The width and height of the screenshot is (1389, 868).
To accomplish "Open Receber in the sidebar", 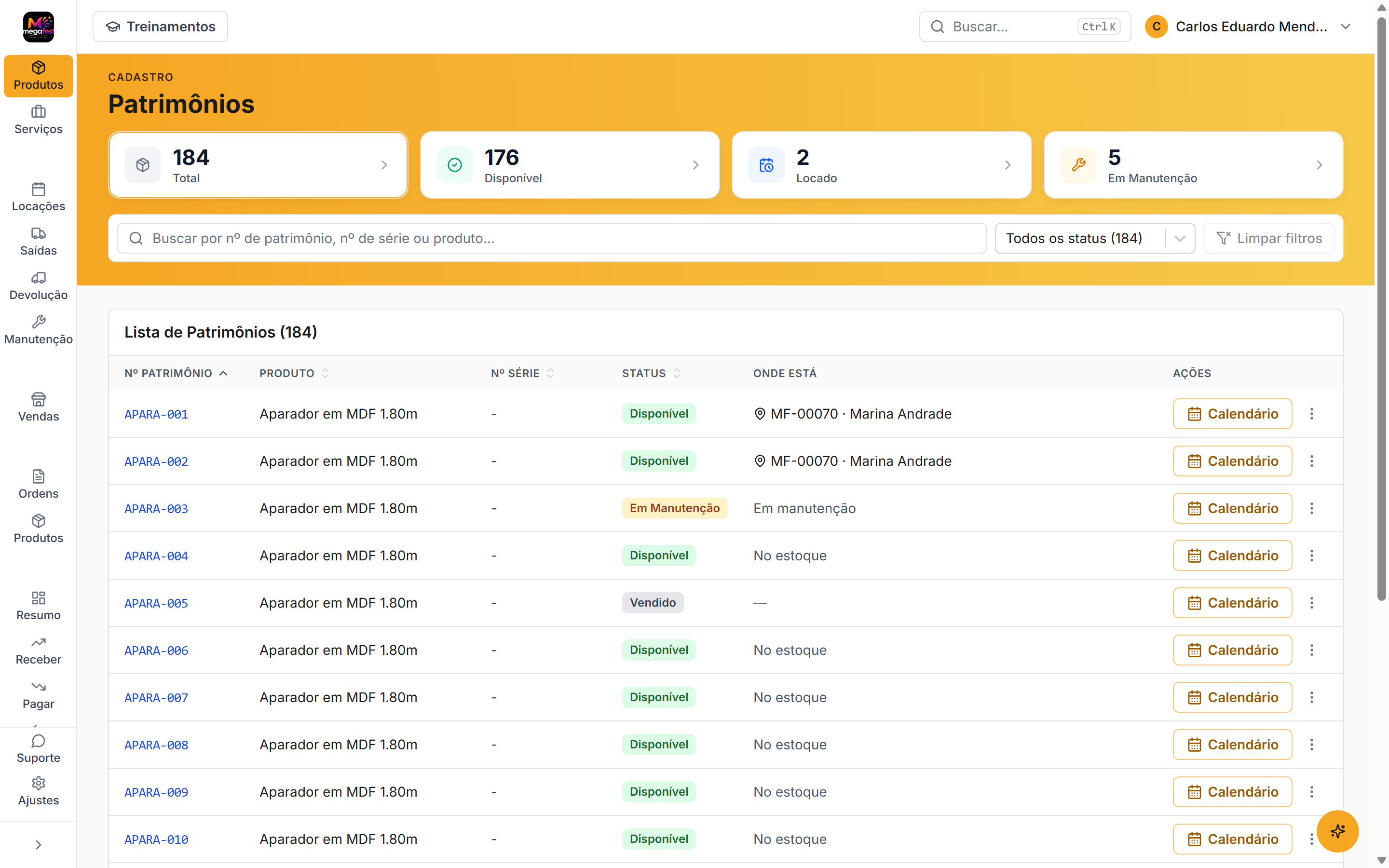I will pyautogui.click(x=39, y=651).
